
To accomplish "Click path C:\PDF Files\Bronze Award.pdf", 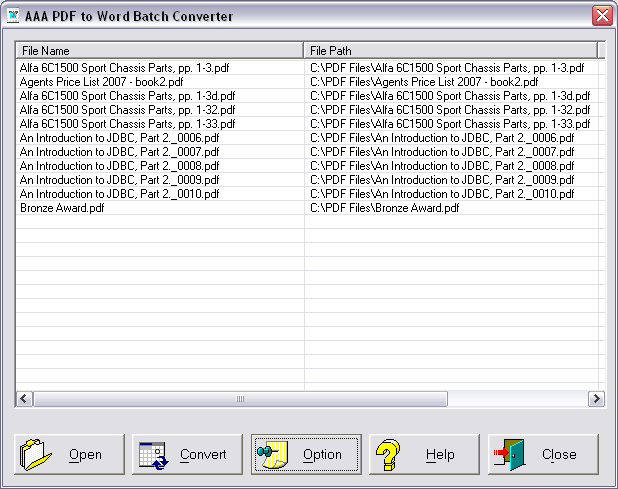I will (x=385, y=208).
